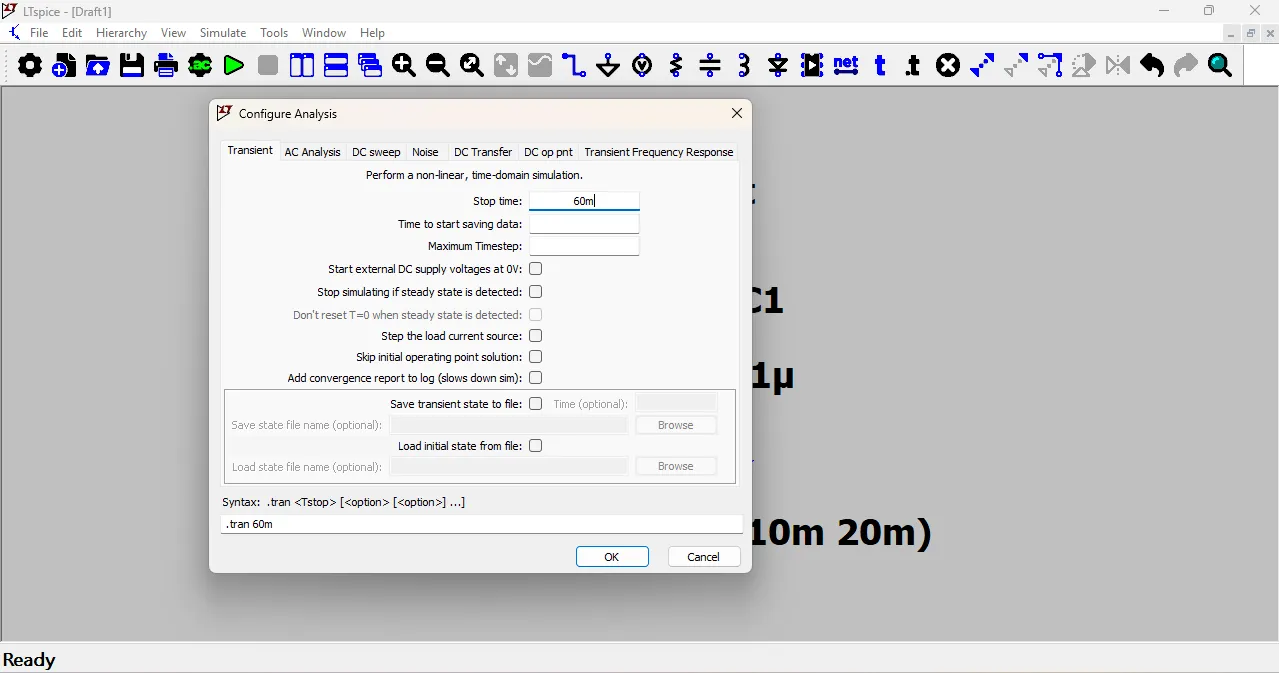Check Load initial state from file
The image size is (1279, 673).
[x=536, y=446]
